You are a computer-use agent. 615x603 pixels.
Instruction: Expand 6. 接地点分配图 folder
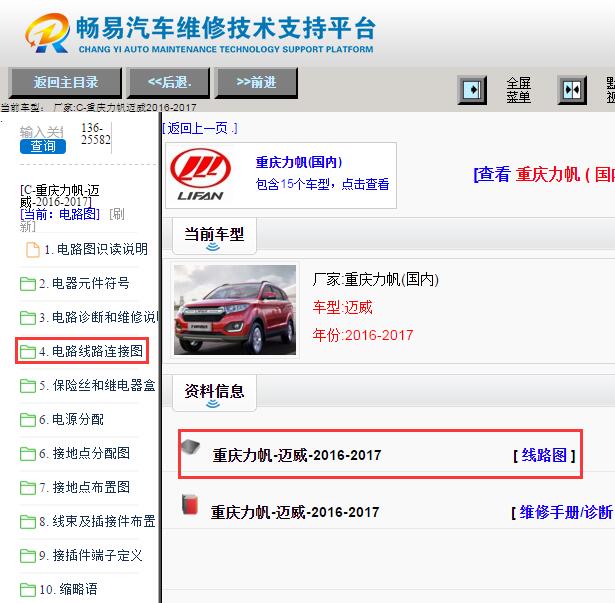(84, 453)
